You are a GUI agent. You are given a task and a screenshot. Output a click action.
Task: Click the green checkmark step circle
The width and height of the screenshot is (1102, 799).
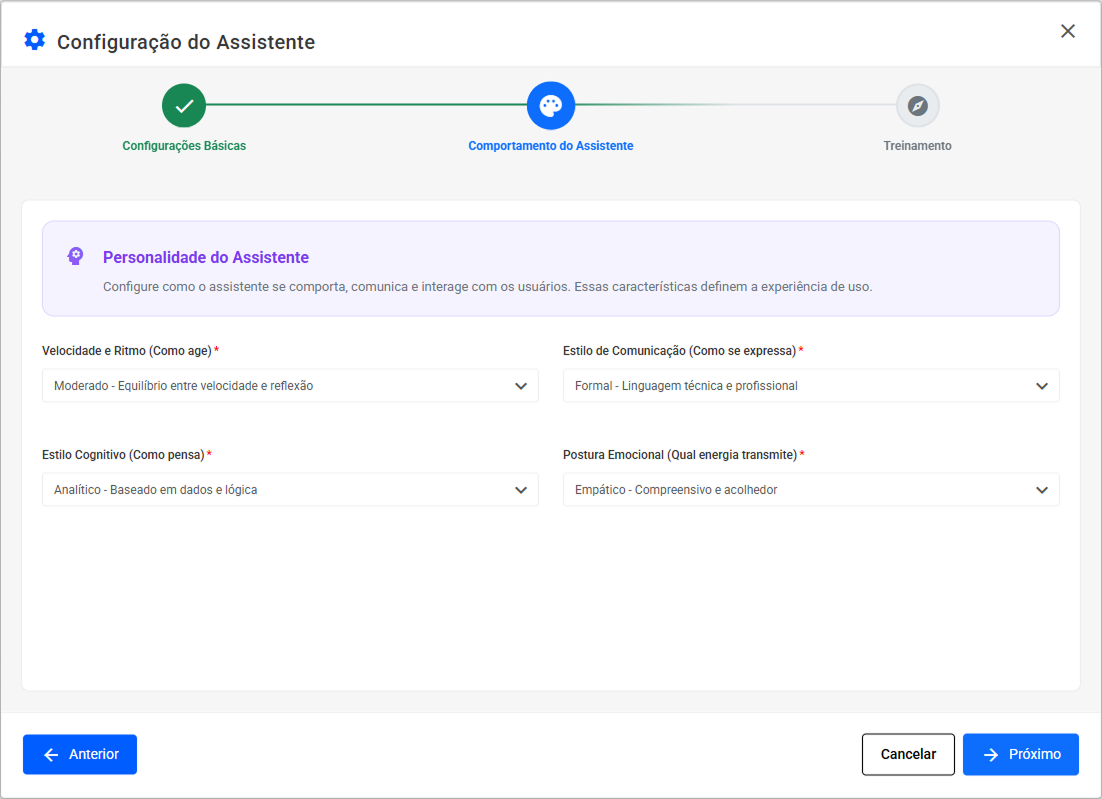point(184,106)
